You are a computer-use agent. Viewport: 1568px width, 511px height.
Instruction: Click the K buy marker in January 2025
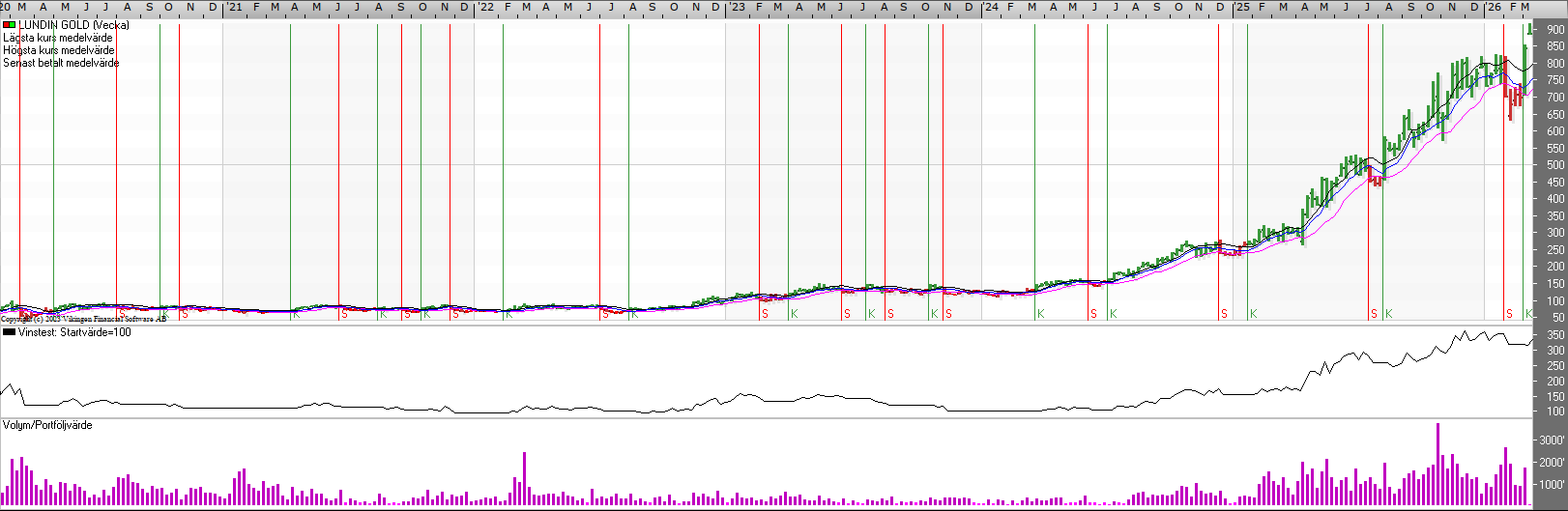[x=1253, y=314]
